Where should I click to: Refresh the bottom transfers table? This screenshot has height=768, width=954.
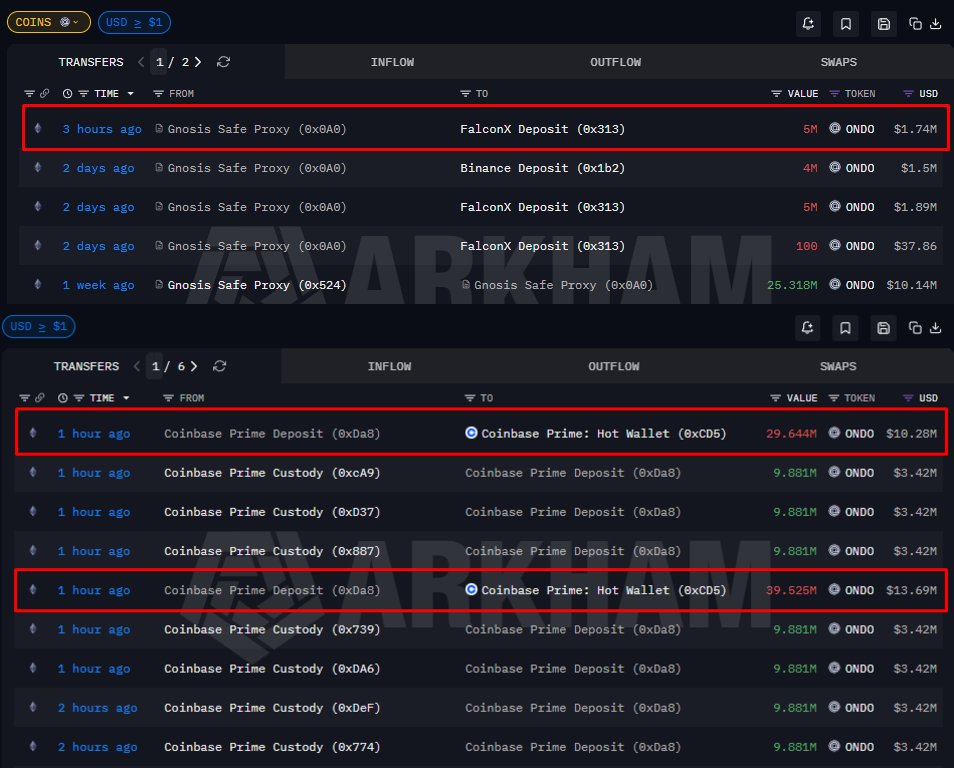(x=220, y=366)
